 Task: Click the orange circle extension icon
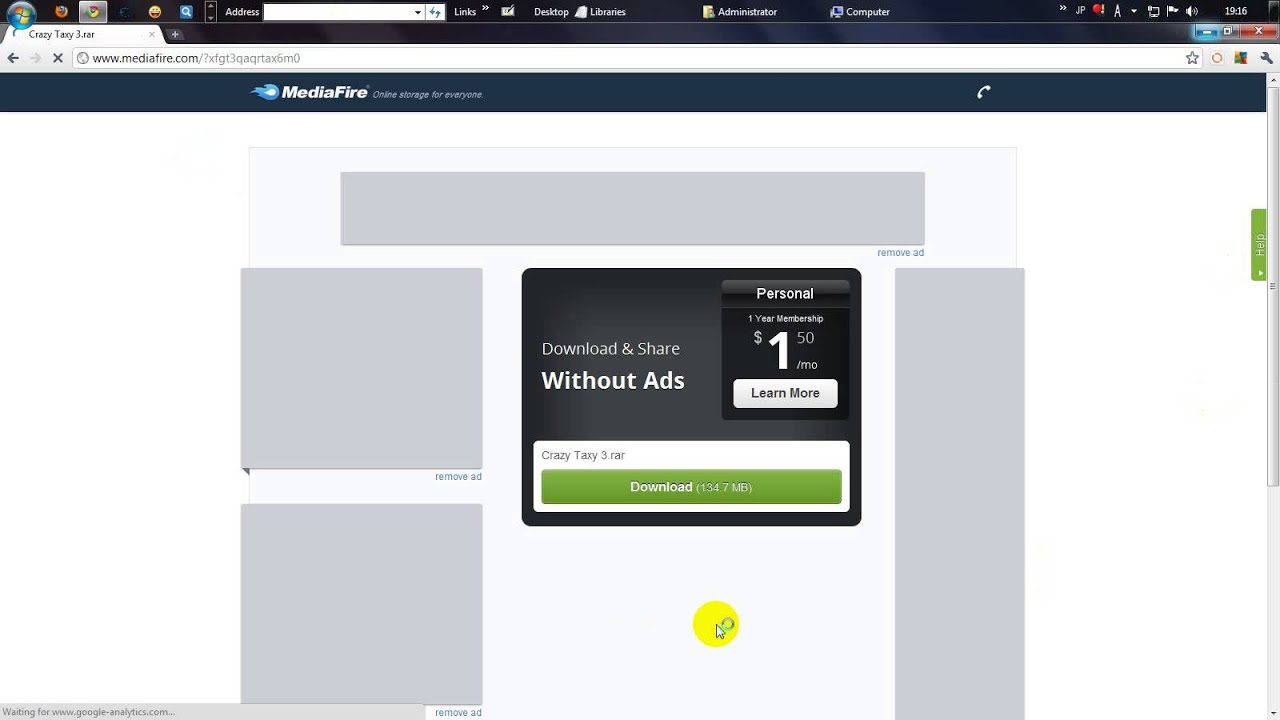click(1217, 58)
